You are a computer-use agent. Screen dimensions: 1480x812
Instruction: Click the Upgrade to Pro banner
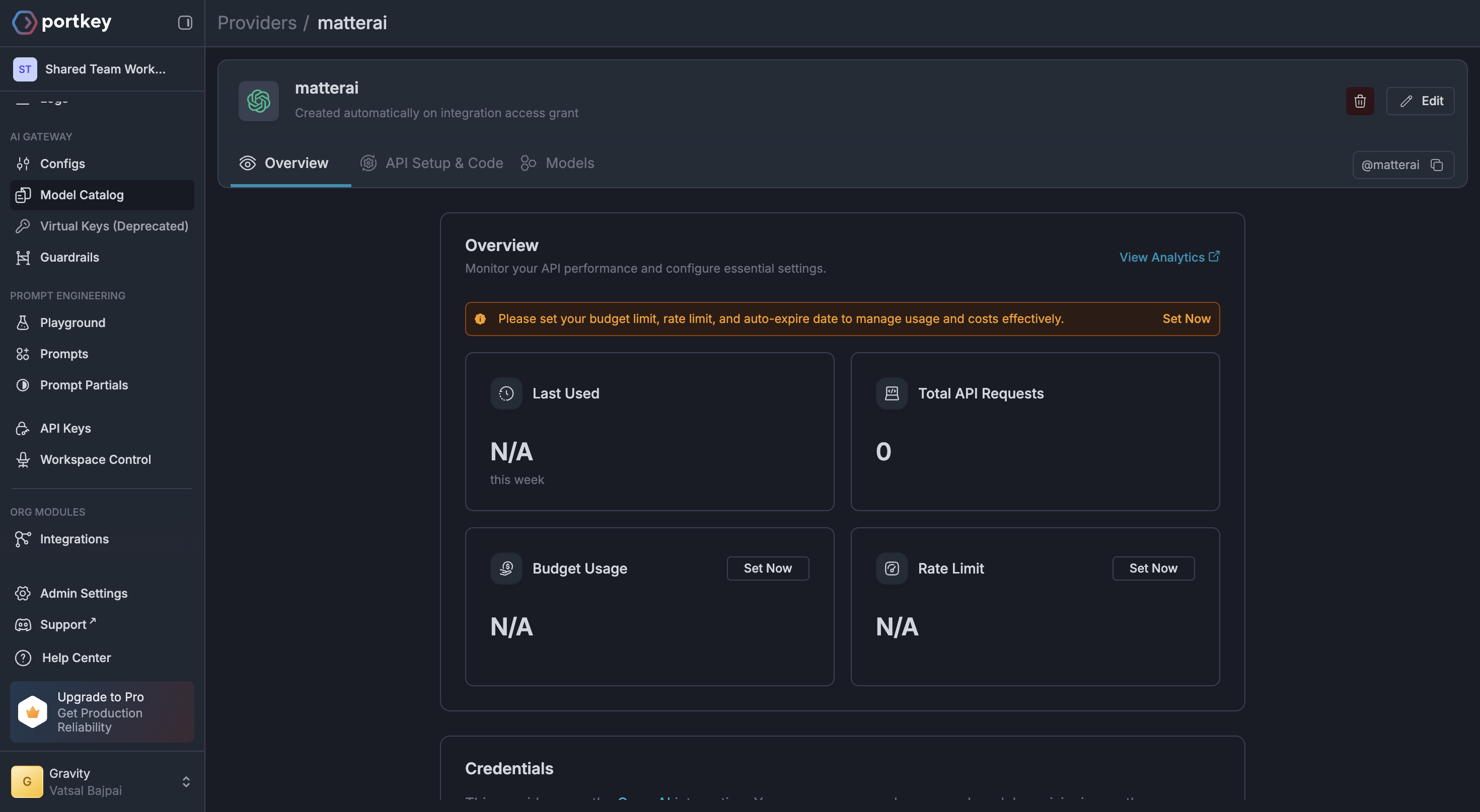coord(102,711)
